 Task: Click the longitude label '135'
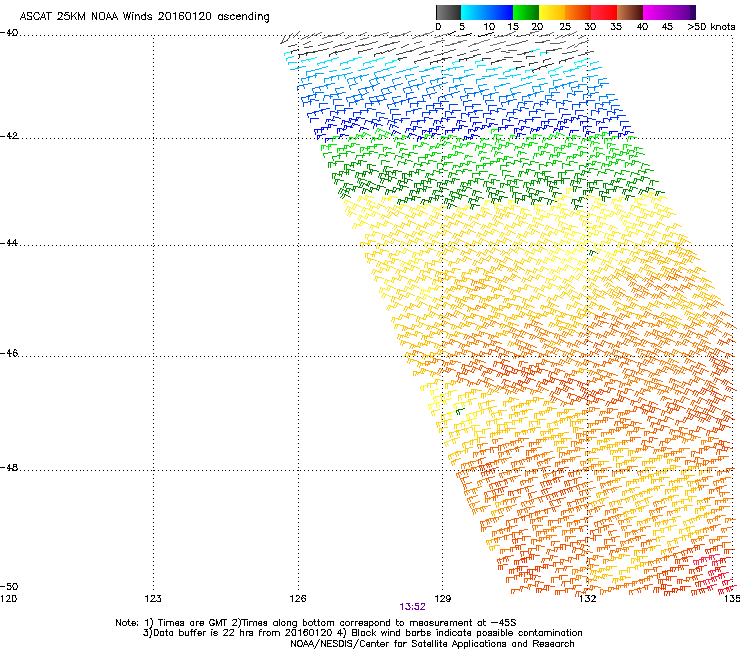click(x=732, y=599)
